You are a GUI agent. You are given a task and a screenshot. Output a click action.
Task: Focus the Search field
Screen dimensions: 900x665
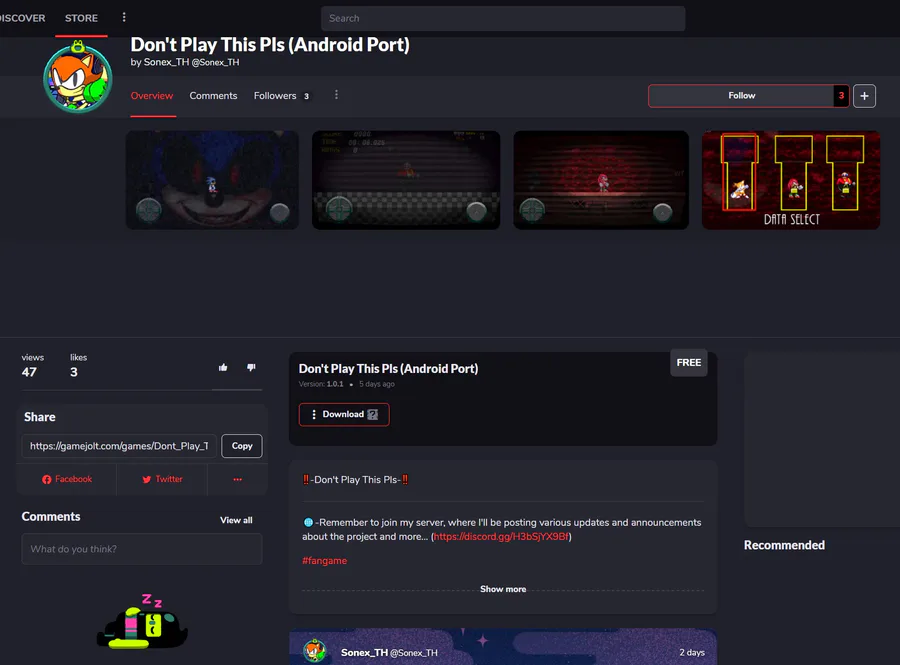click(x=503, y=18)
